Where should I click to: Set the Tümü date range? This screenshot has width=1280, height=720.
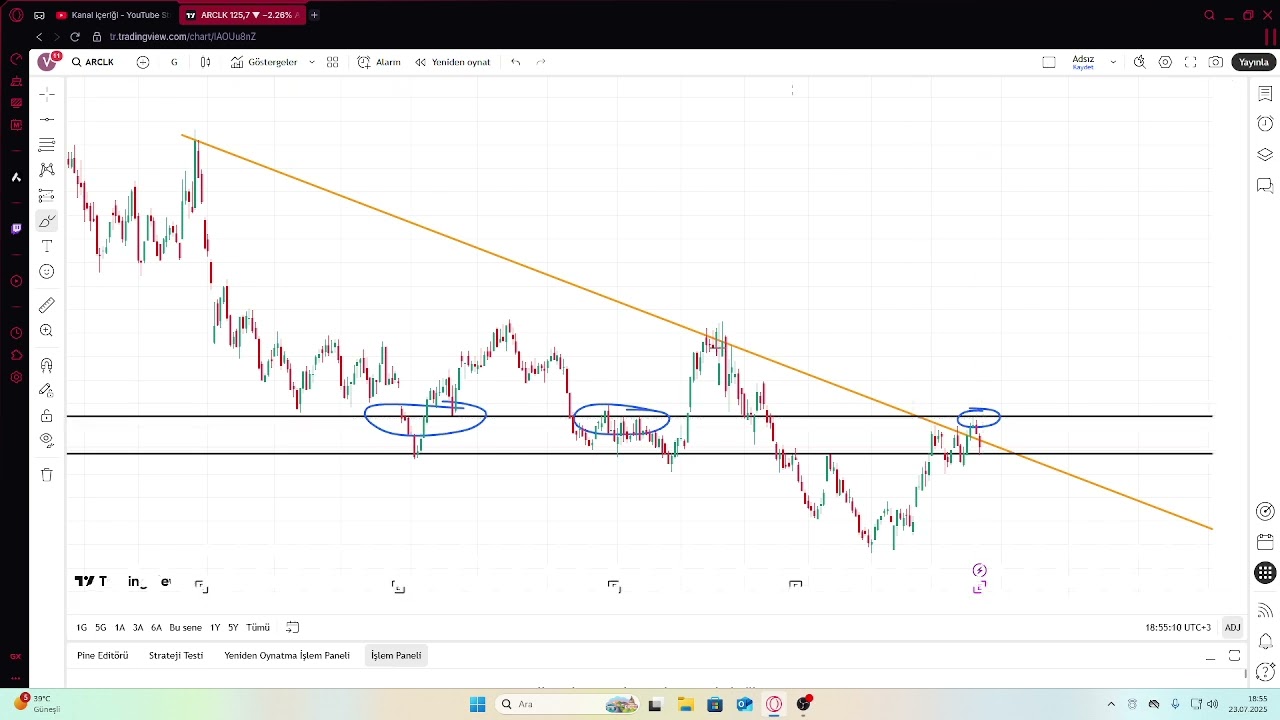(258, 628)
